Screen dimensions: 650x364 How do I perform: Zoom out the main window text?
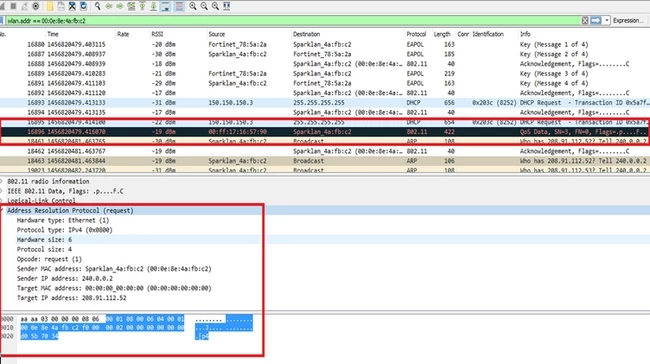tap(204, 6)
